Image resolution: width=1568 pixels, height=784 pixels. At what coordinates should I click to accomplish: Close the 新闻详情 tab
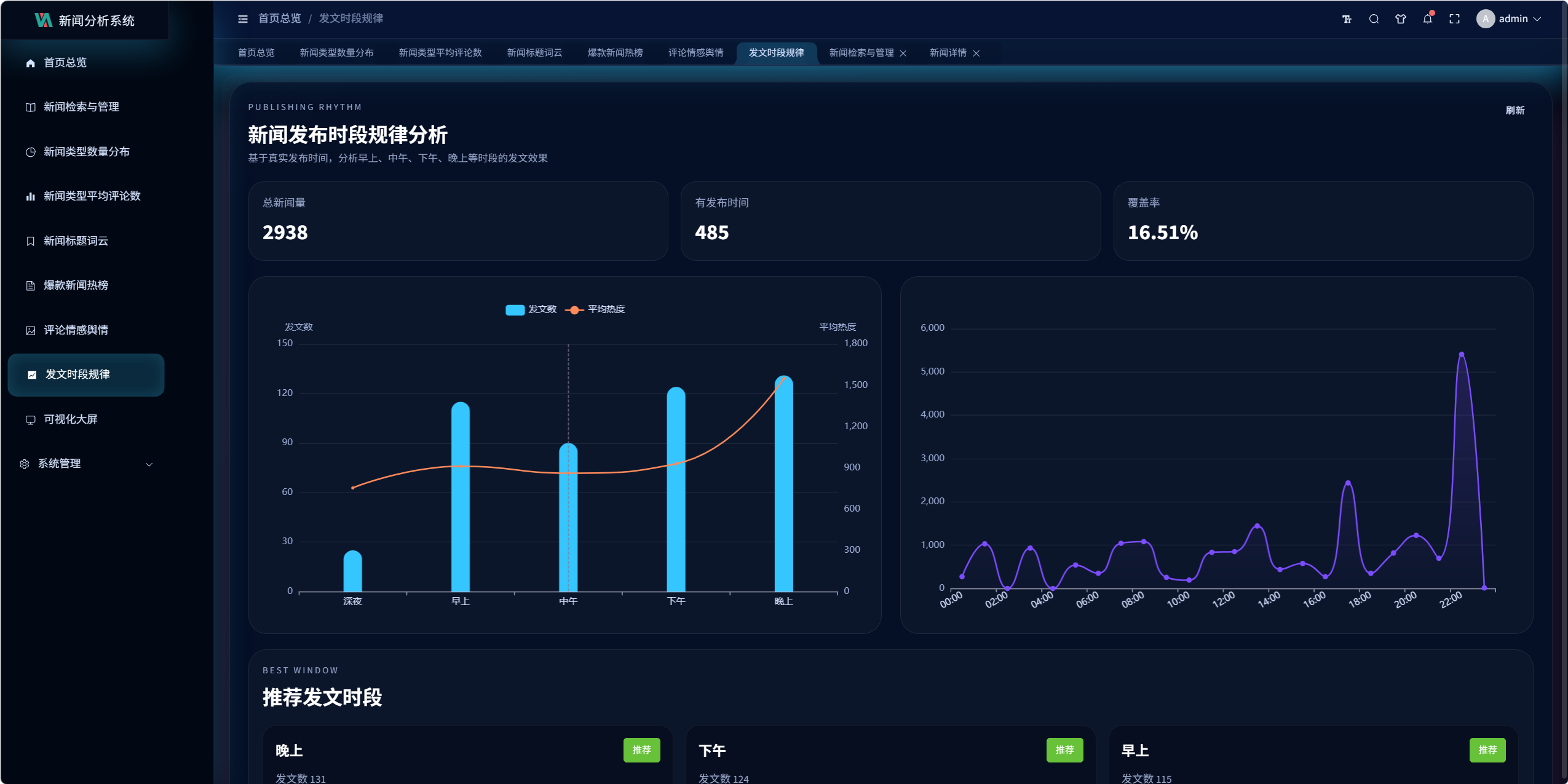(976, 53)
